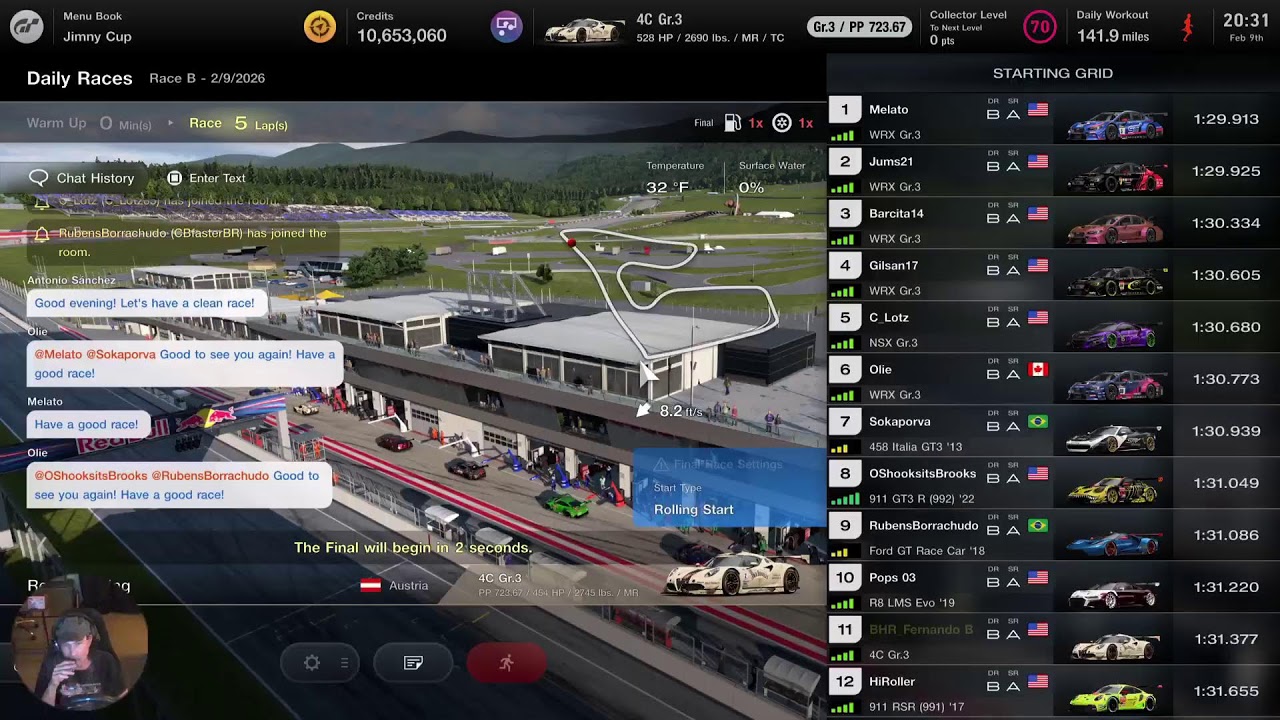Click the Daily Workout 141.9 miles value

coord(1113,37)
